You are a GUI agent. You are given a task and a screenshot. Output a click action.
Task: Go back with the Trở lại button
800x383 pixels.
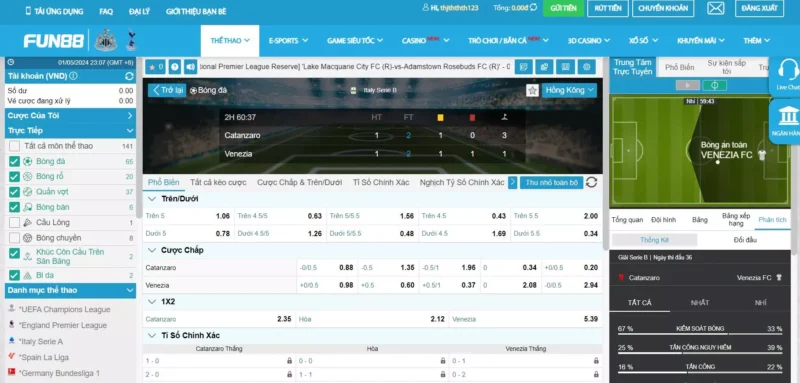(x=167, y=90)
